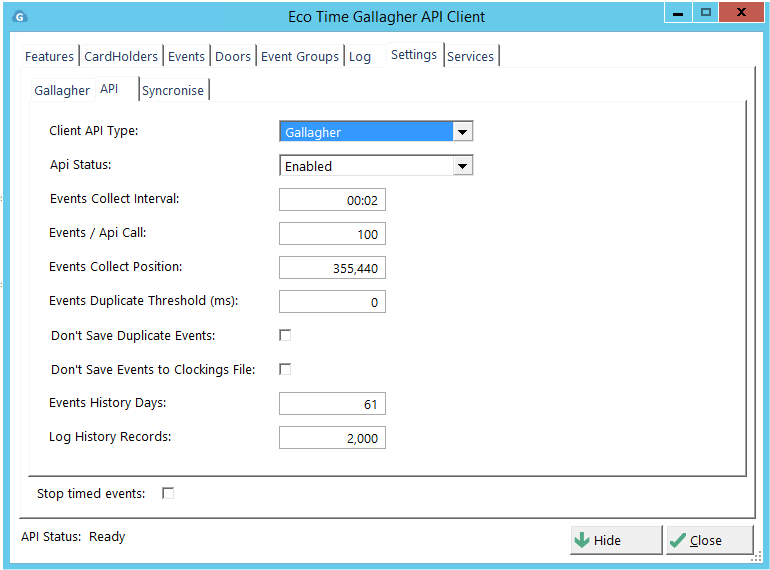This screenshot has height=570, width=770.
Task: Click the window resize grip corner
Action: pyautogui.click(x=757, y=557)
